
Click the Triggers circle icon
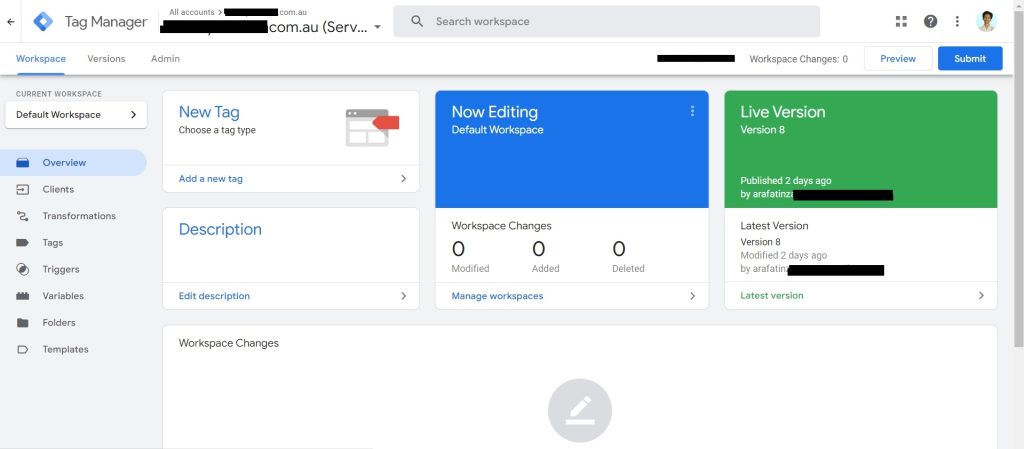pyautogui.click(x=23, y=270)
